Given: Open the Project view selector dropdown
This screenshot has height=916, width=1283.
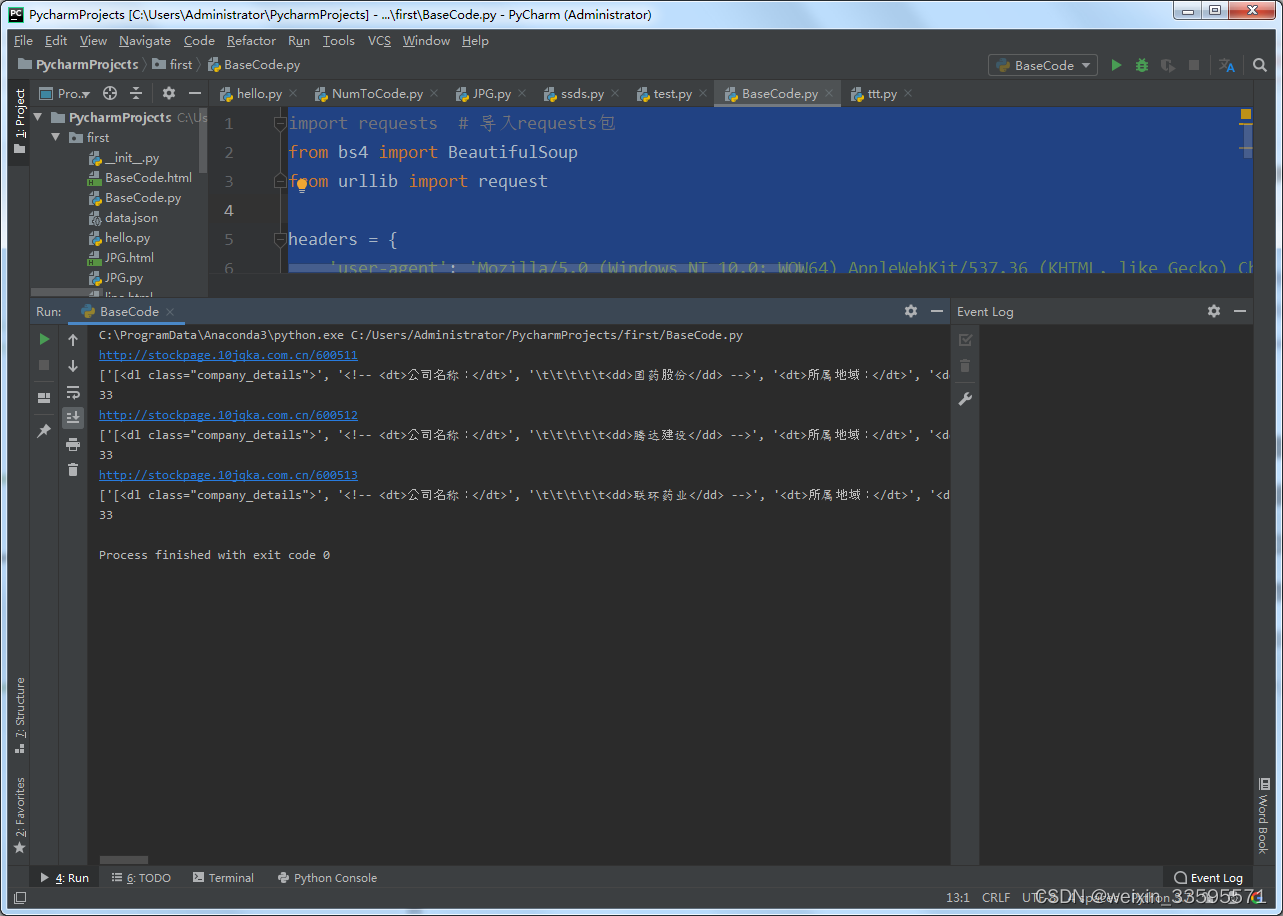Looking at the screenshot, I should tap(65, 93).
